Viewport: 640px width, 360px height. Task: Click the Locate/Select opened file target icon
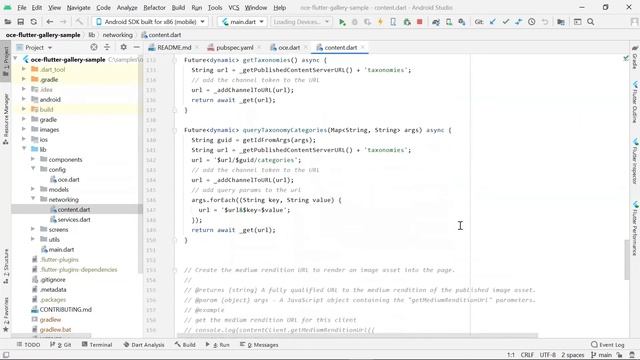click(94, 47)
